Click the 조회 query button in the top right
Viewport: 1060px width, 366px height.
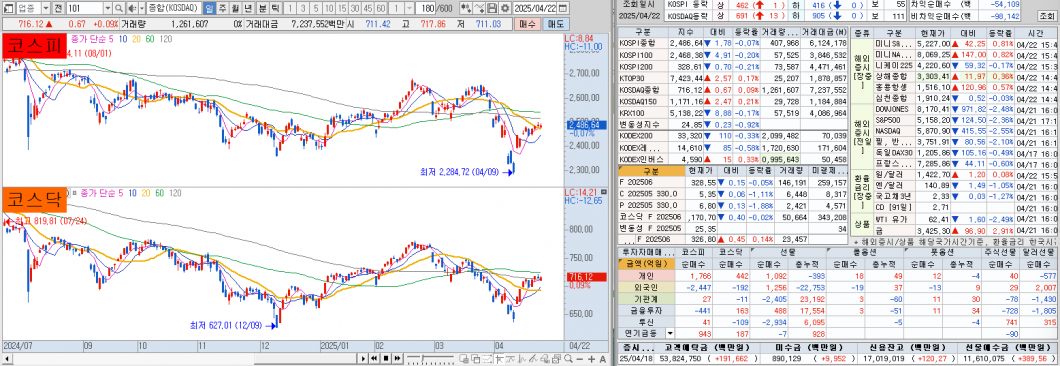pos(1048,16)
